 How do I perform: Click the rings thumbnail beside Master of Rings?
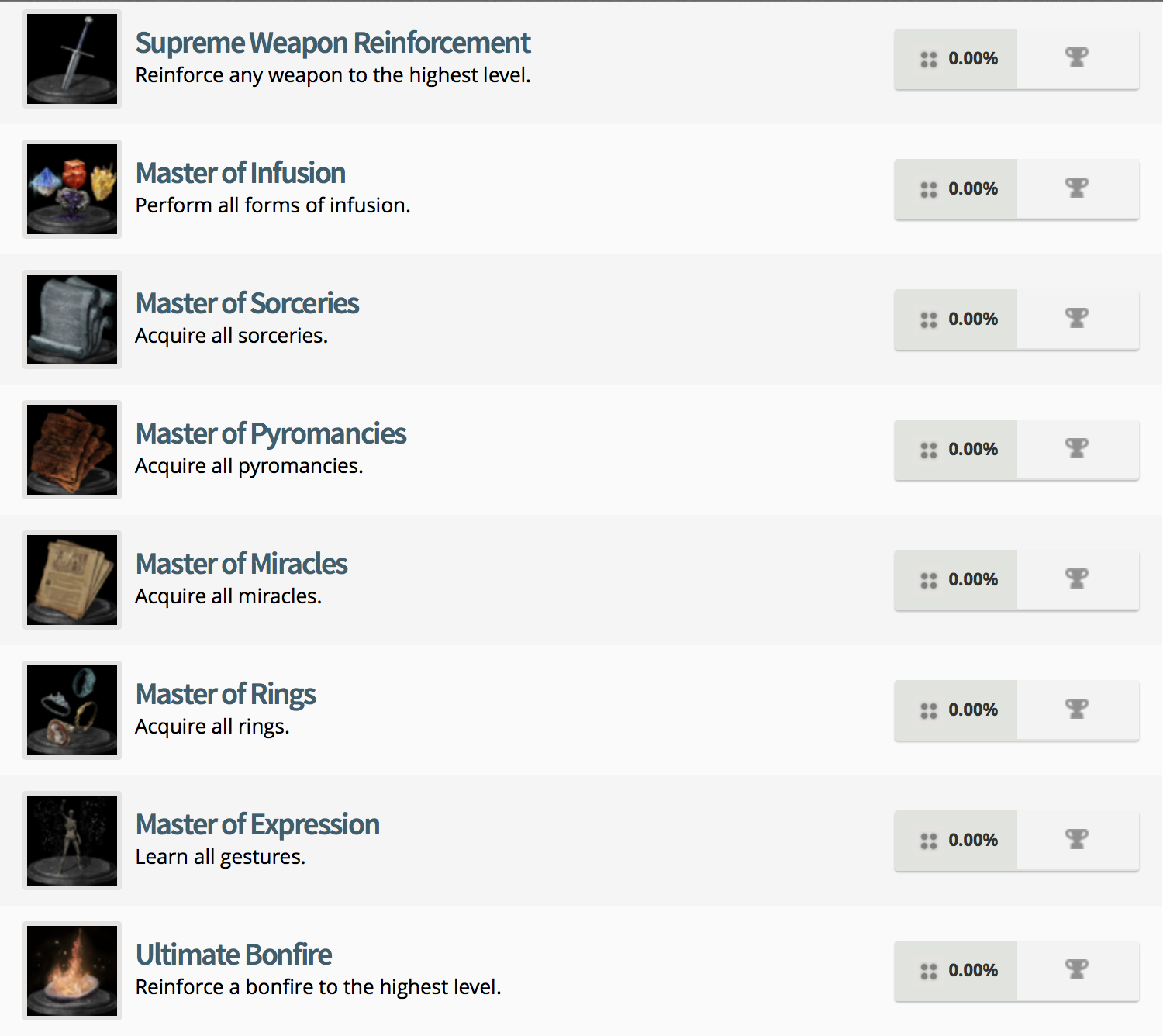coord(71,710)
